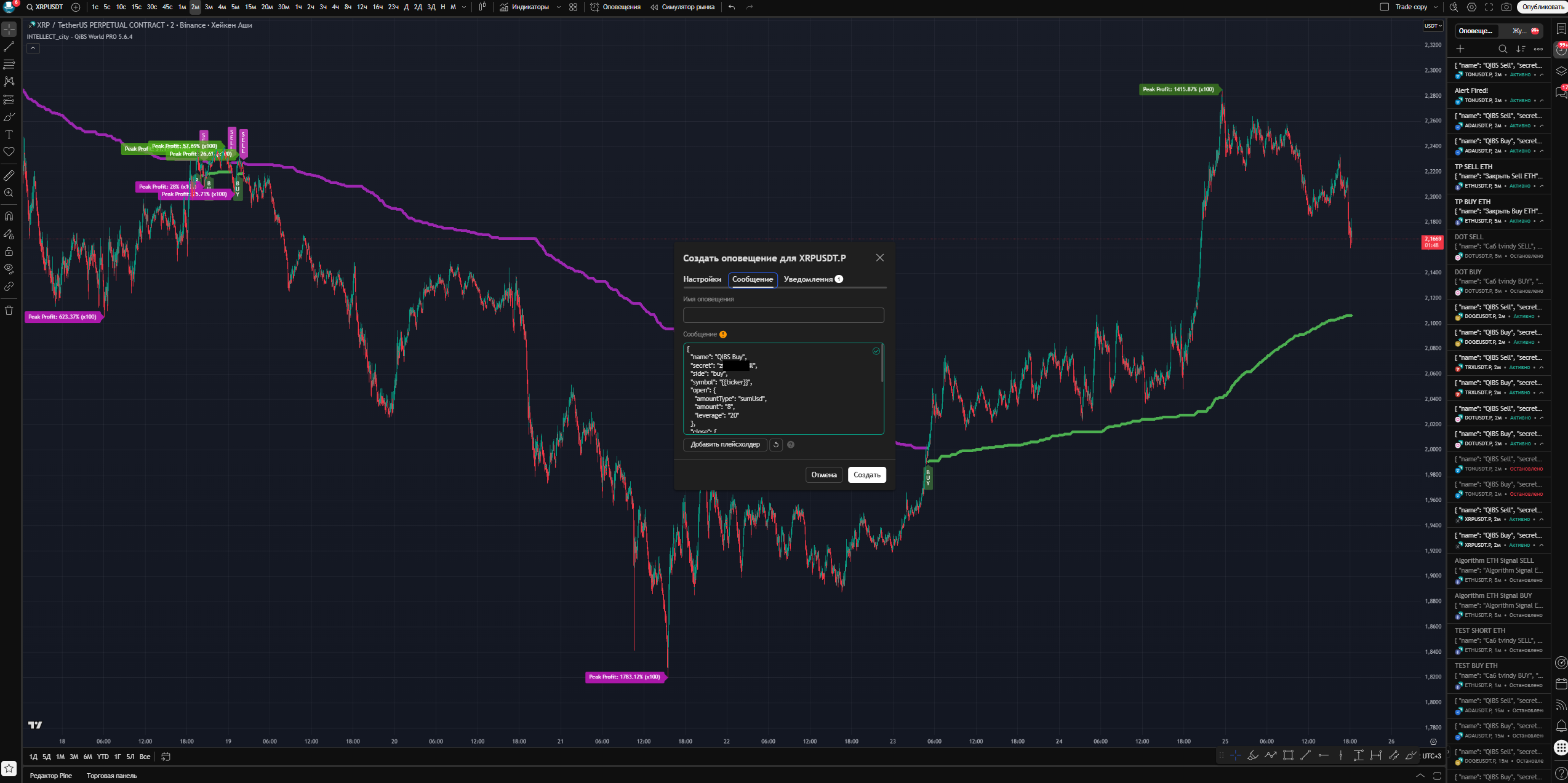Viewport: 1568px width, 783px height.
Task: Select the trend line drawing tool
Action: pos(9,47)
